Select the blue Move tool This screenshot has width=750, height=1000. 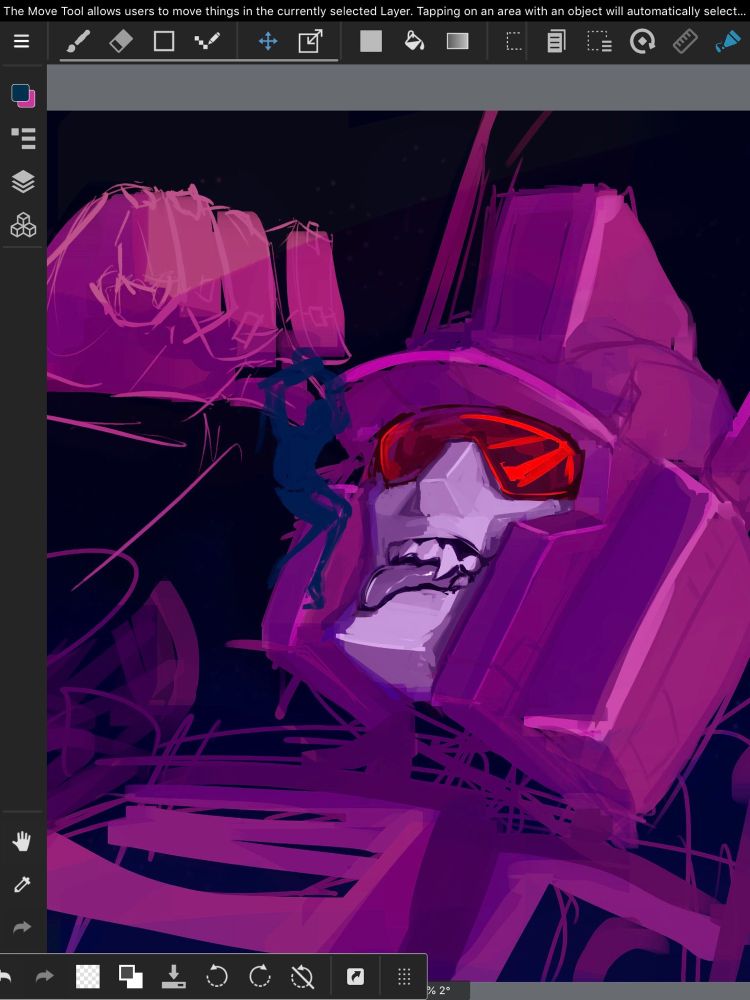[x=268, y=42]
